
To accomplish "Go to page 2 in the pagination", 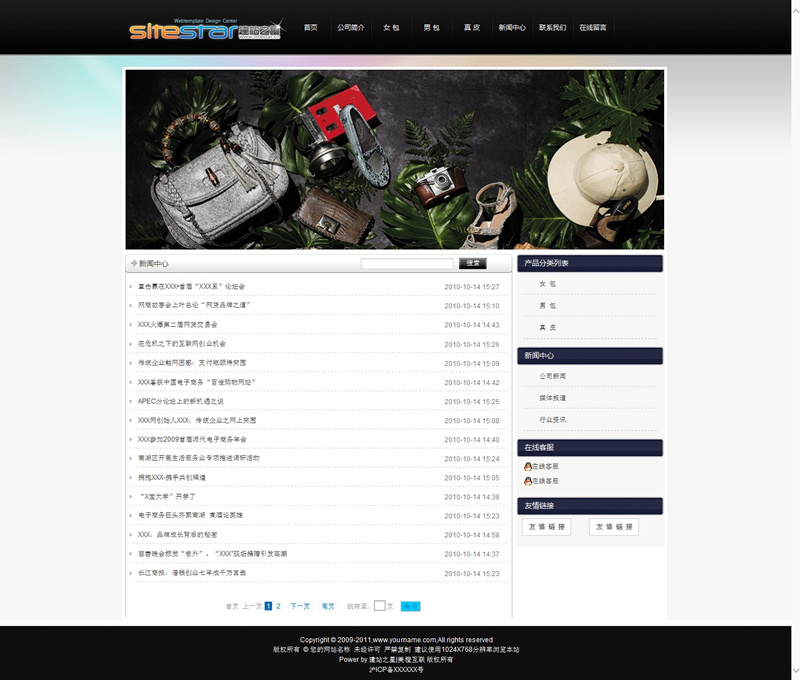I will click(x=278, y=606).
